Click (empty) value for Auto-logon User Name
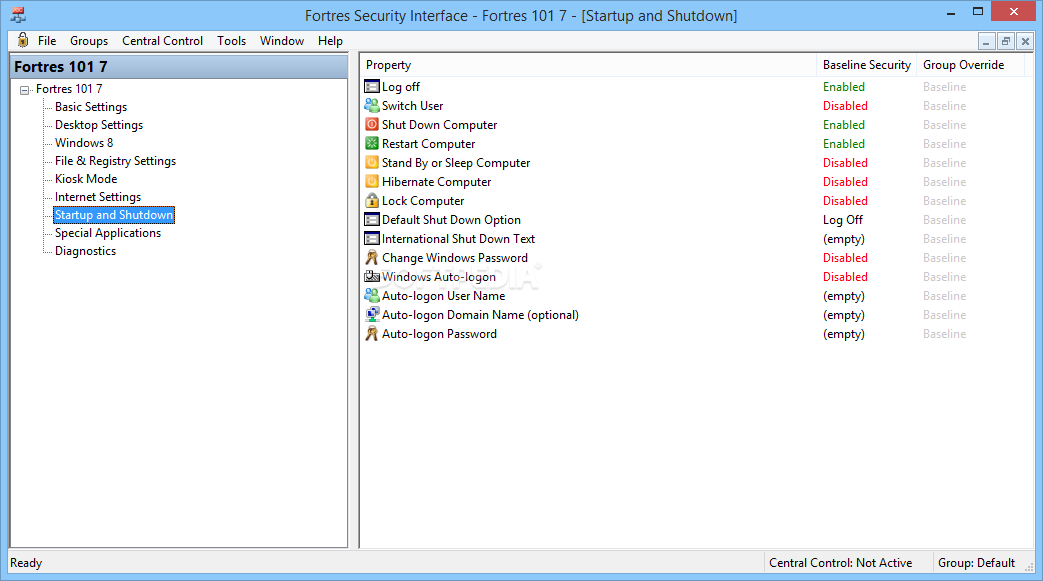The image size is (1043, 581). [843, 295]
